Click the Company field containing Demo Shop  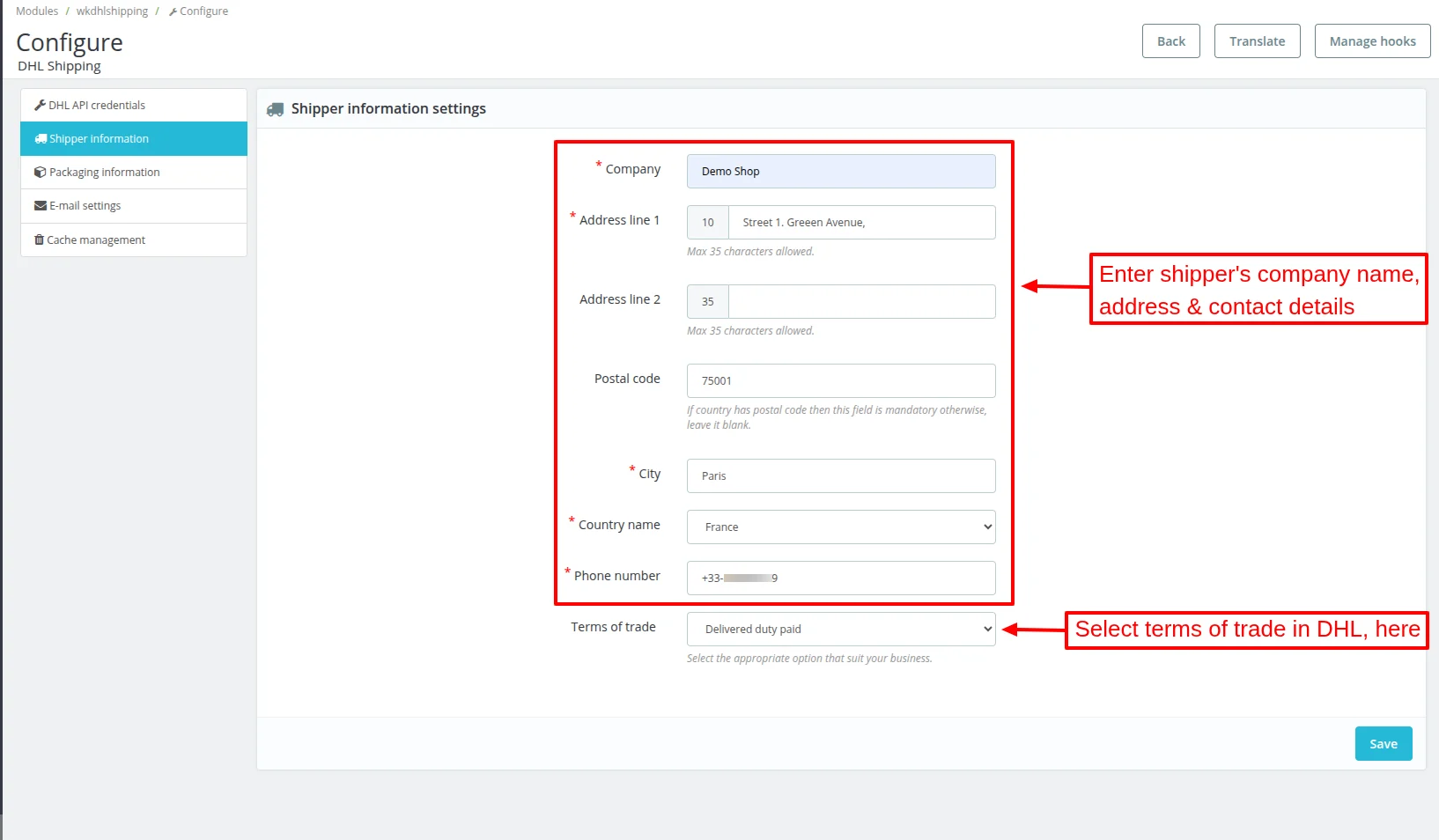click(x=841, y=172)
